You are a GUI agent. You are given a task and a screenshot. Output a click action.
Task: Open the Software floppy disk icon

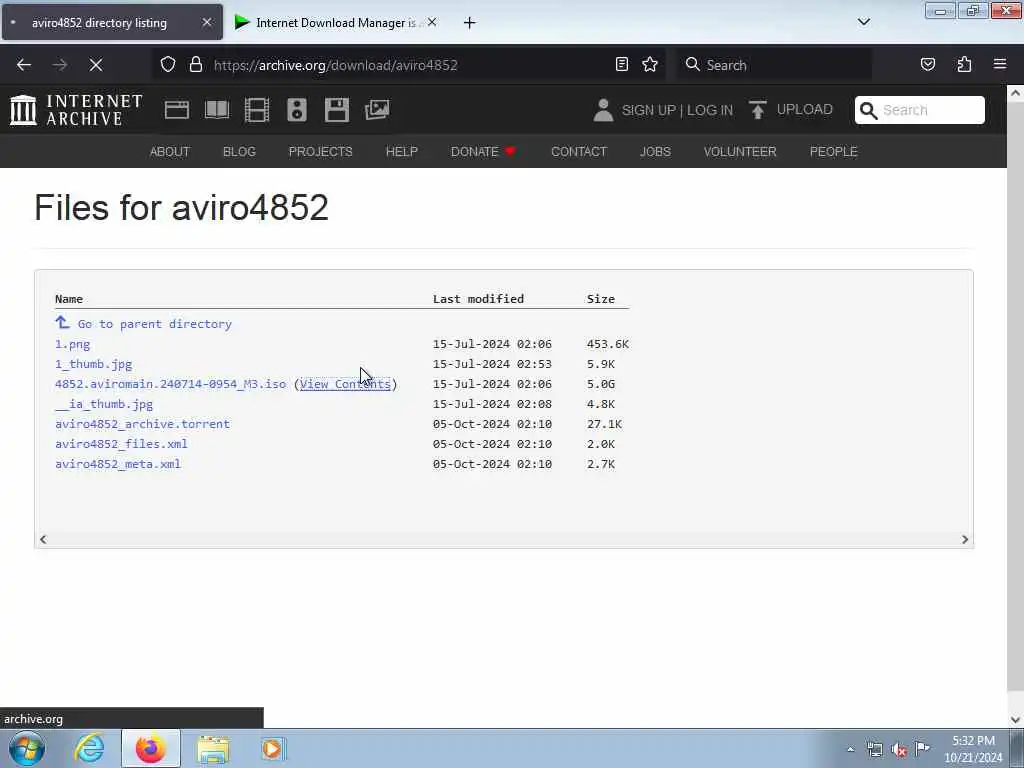click(x=337, y=110)
